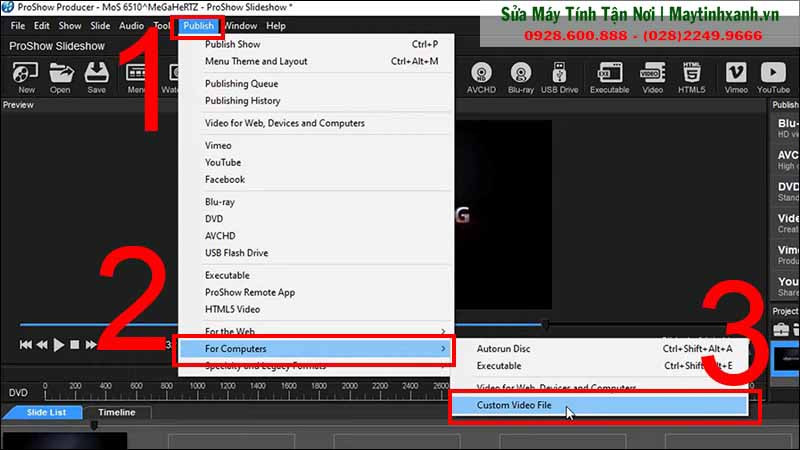Open the Edit menu

click(41, 26)
